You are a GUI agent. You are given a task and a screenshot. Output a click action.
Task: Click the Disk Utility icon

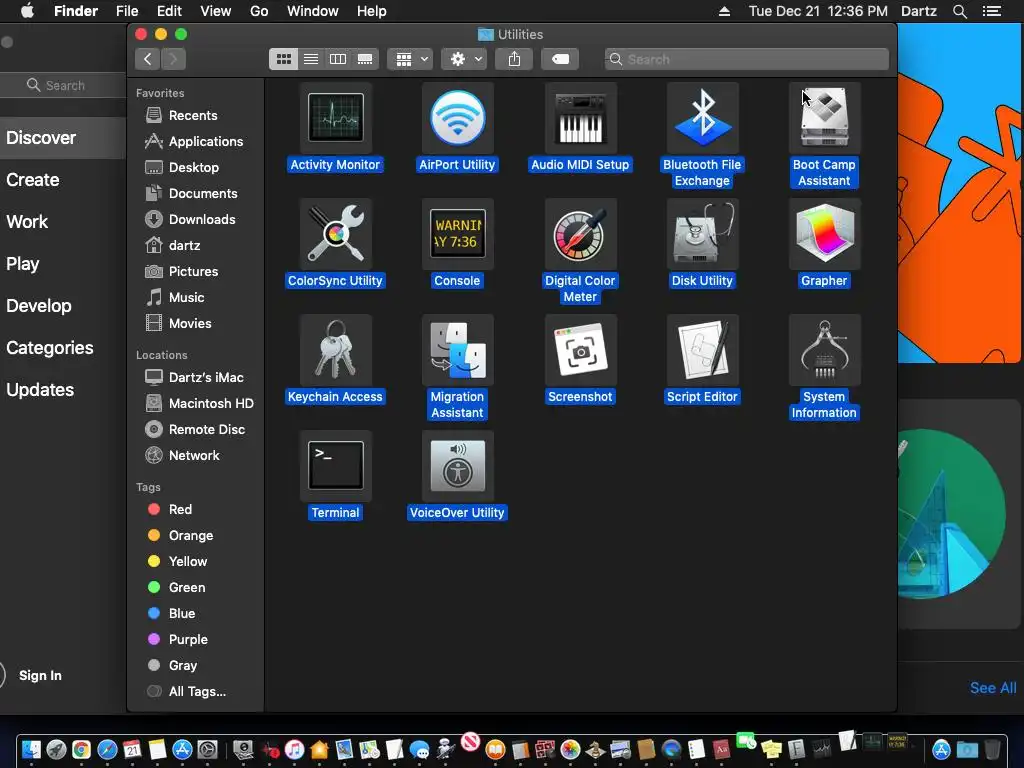(x=702, y=234)
